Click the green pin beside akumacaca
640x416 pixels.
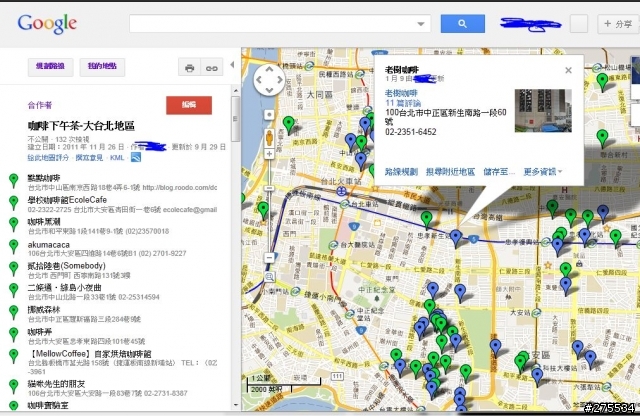[13, 246]
